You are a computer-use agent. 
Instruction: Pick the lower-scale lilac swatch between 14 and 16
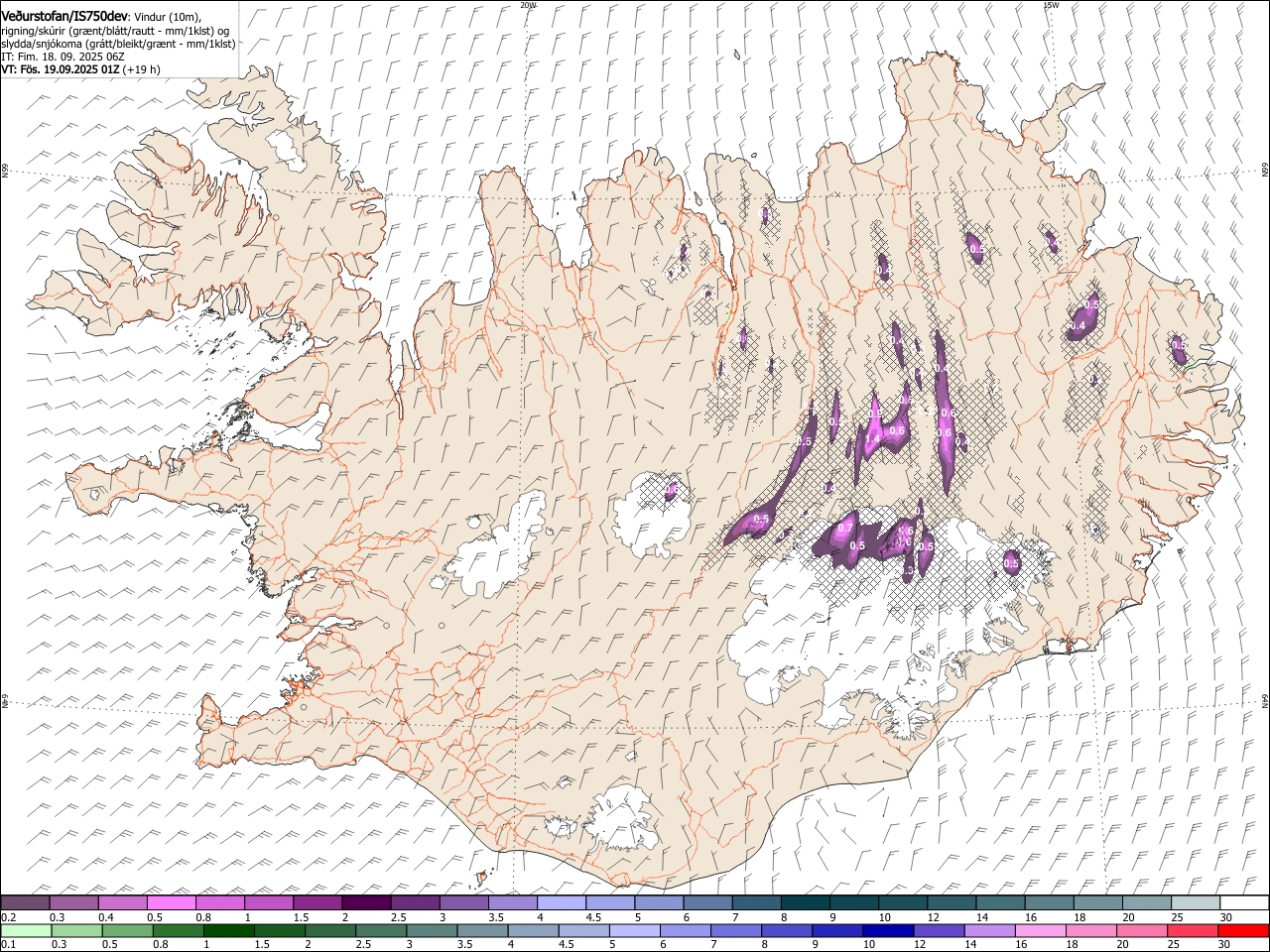click(990, 930)
